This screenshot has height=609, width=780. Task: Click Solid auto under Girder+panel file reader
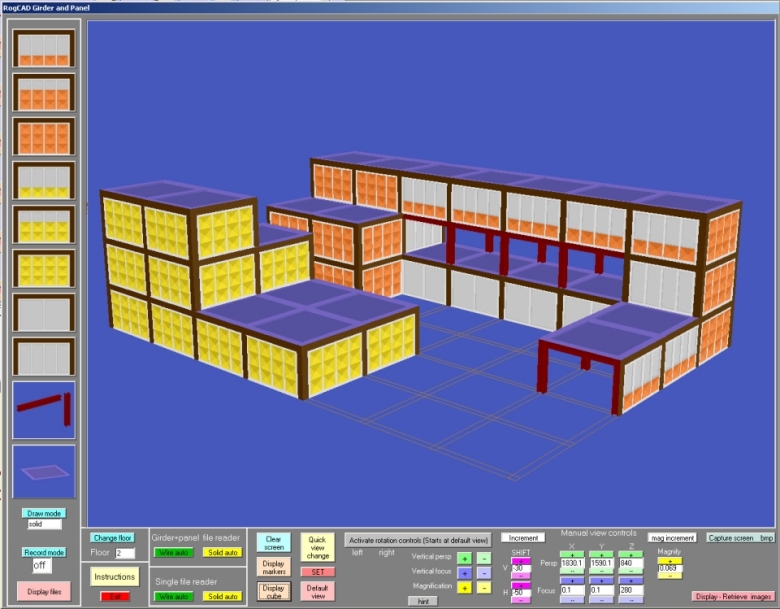click(x=223, y=552)
